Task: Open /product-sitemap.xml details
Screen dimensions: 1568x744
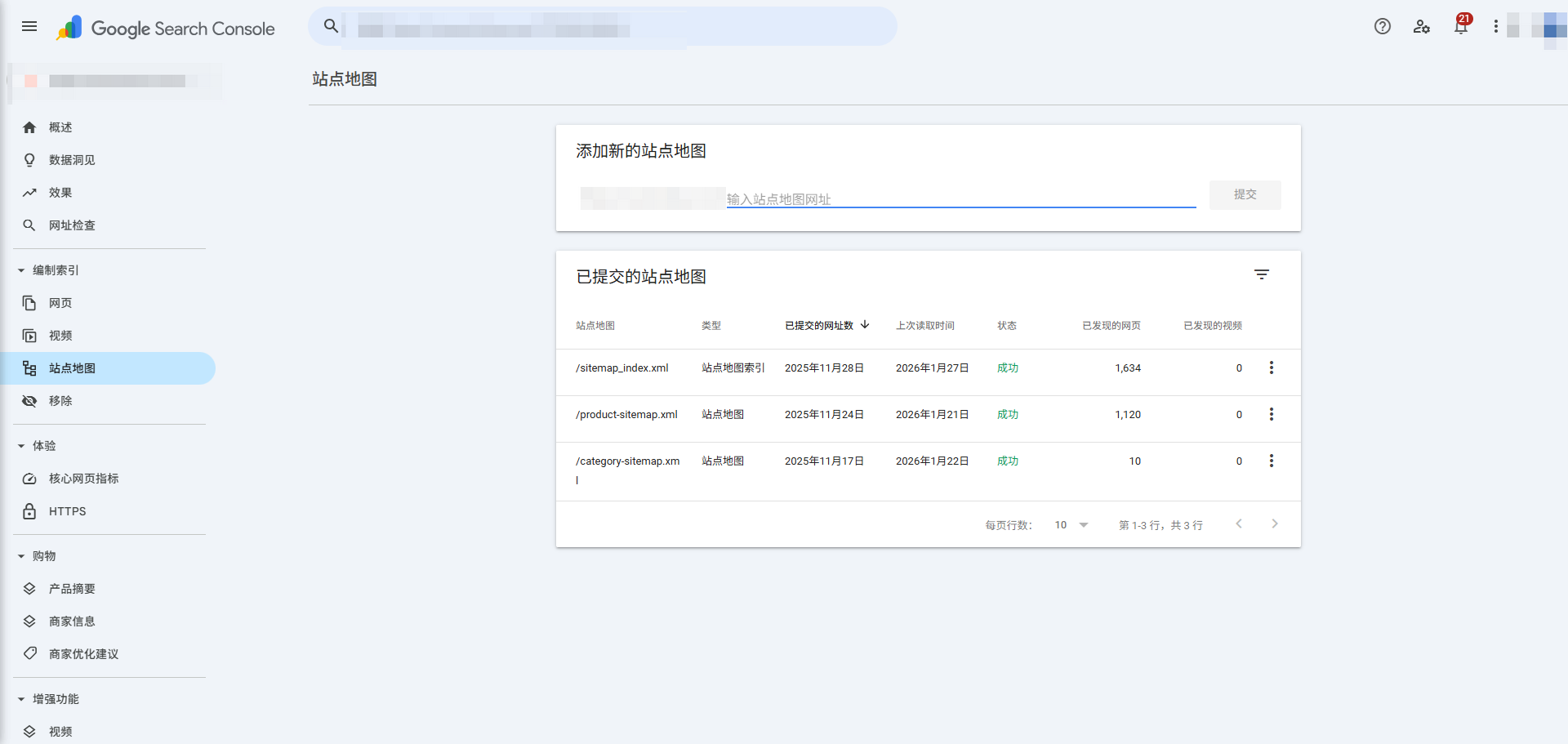Action: tap(626, 414)
